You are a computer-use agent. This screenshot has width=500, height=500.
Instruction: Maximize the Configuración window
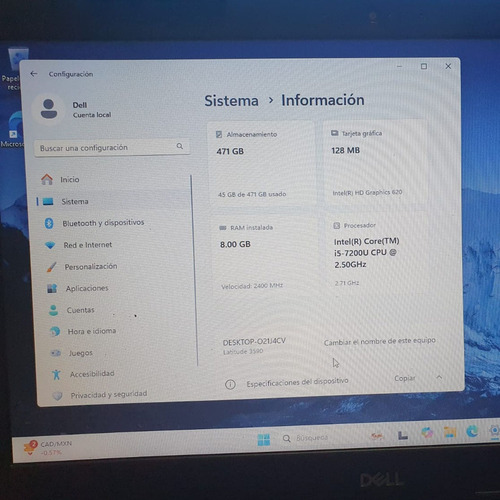pos(424,66)
